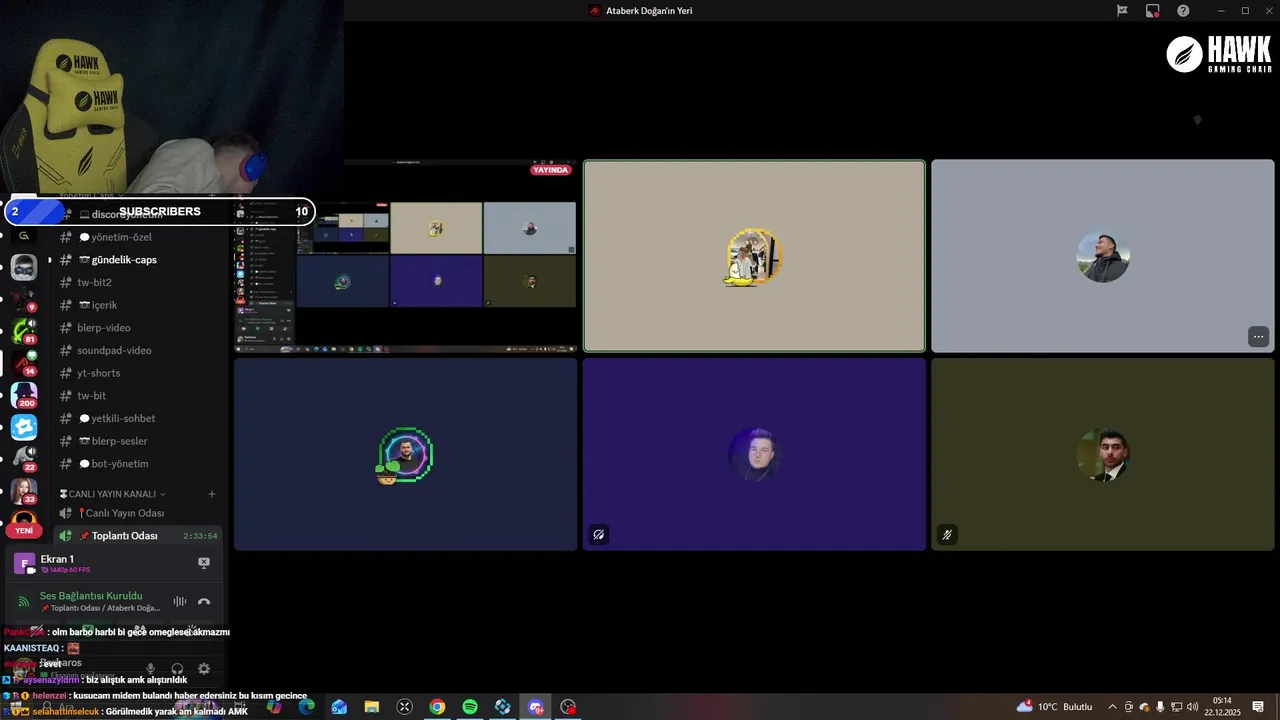Viewport: 1280px width, 720px height.
Task: Collapse the CANLI YAYIN KANALI category
Action: tap(113, 494)
